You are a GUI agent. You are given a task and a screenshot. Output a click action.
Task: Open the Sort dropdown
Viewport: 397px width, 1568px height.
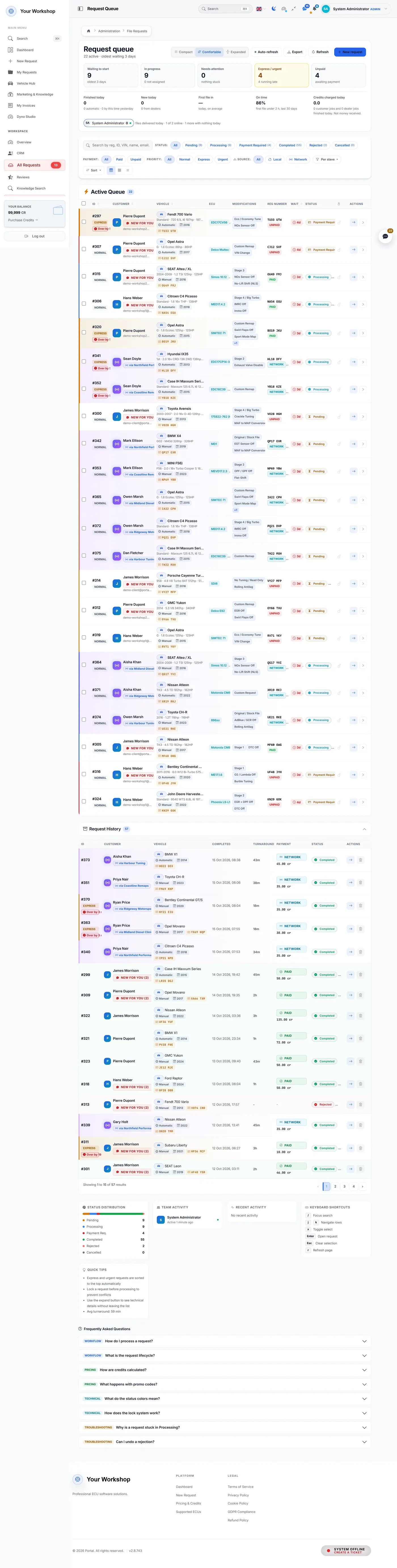(x=94, y=170)
